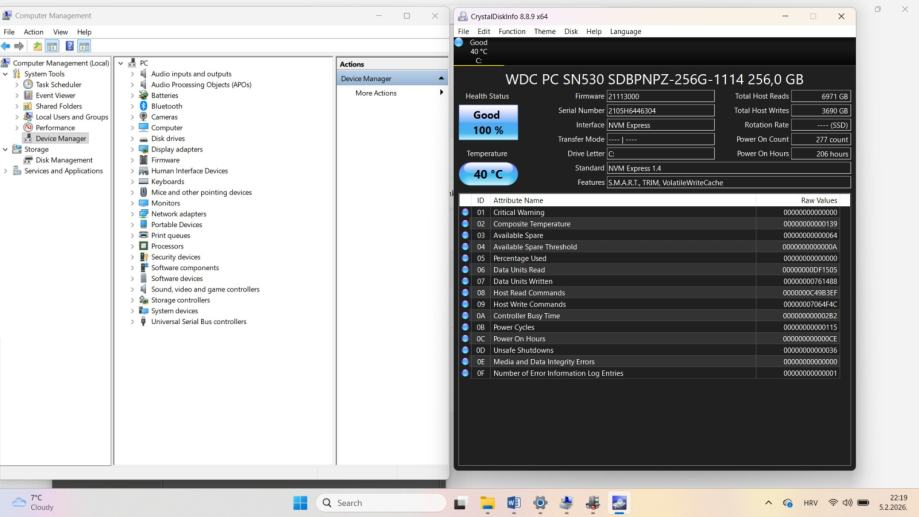
Task: Open Disk menu in CrystalDiskInfo
Action: (x=571, y=32)
